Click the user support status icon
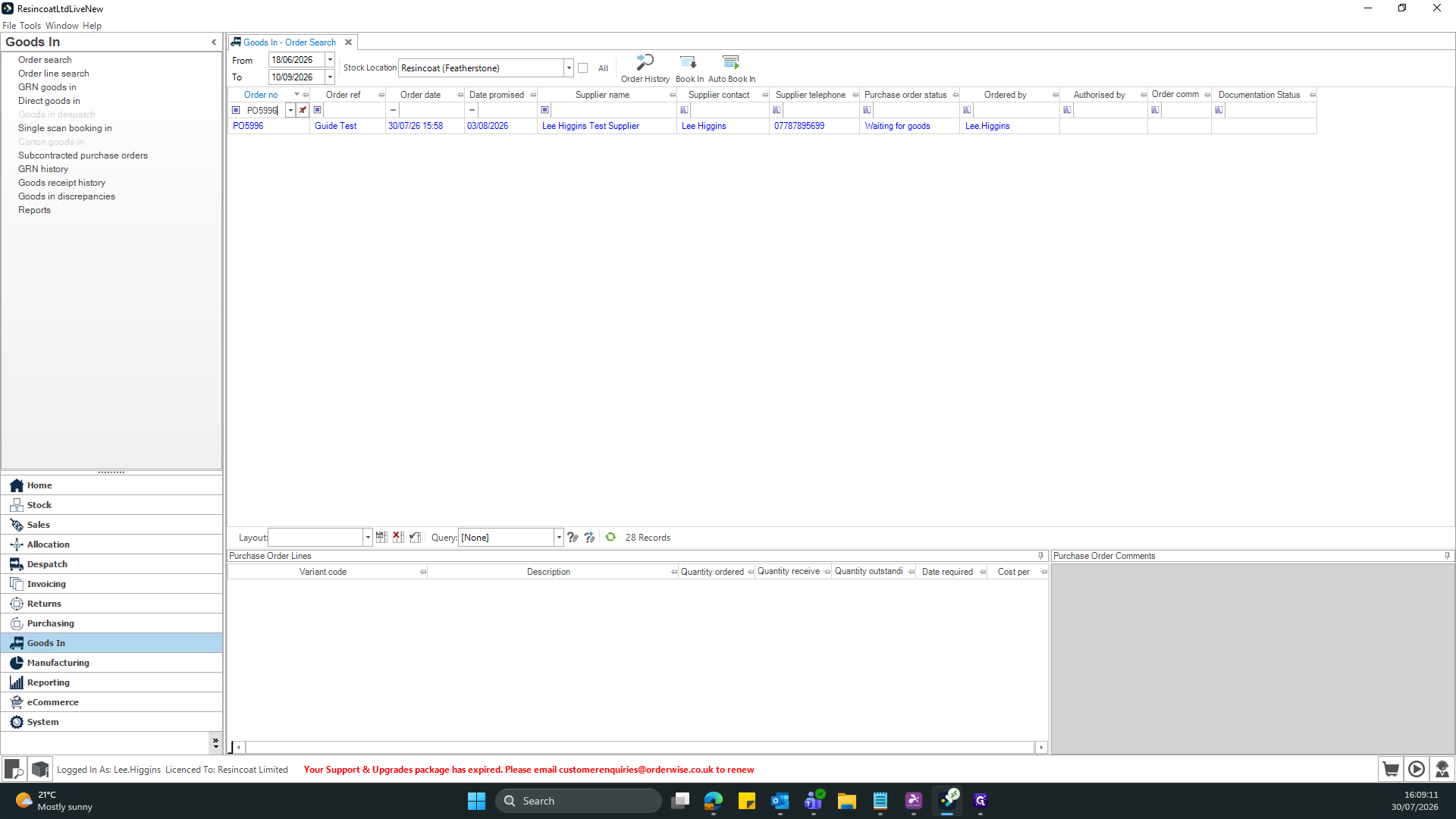 click(x=1442, y=769)
